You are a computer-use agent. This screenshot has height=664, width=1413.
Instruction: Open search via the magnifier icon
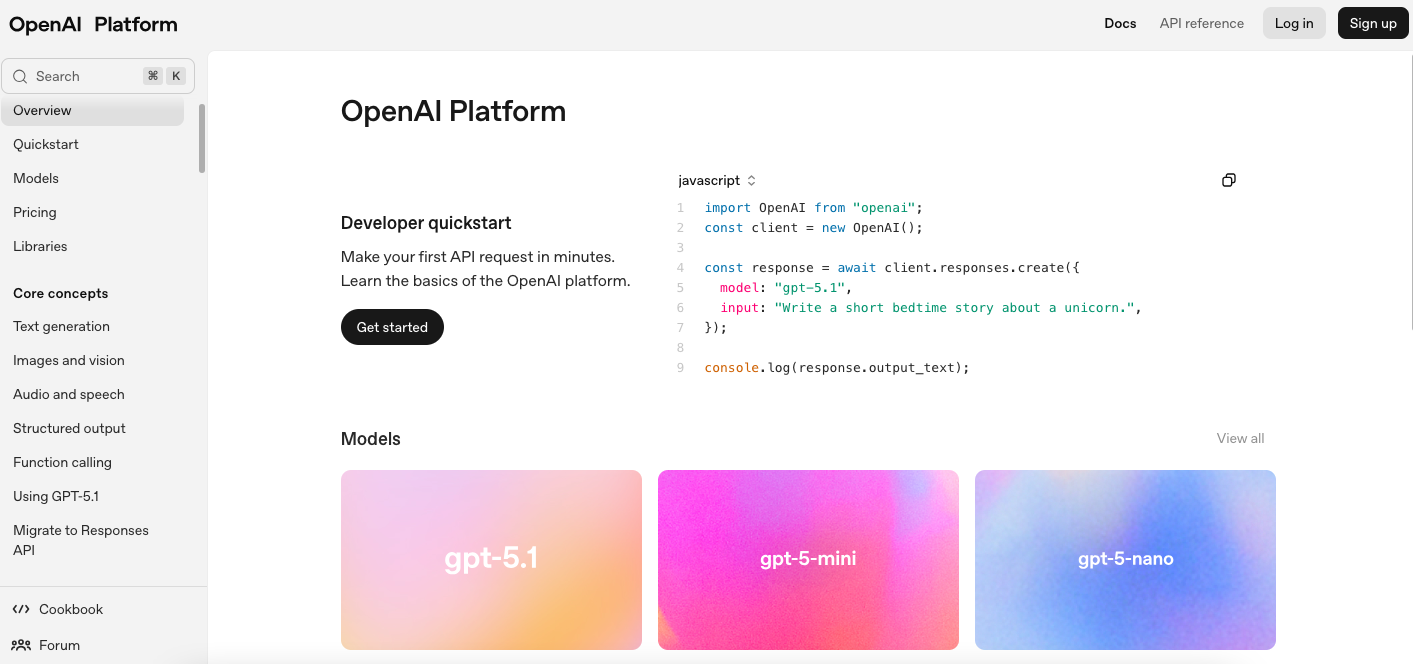coord(20,76)
